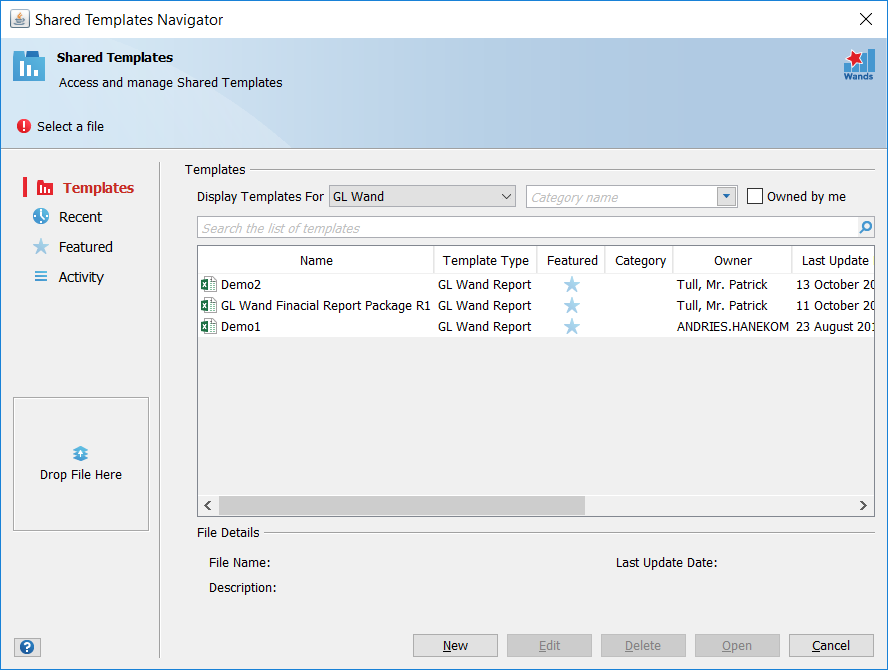Click into the Category name field
The width and height of the screenshot is (888, 670).
tap(622, 197)
